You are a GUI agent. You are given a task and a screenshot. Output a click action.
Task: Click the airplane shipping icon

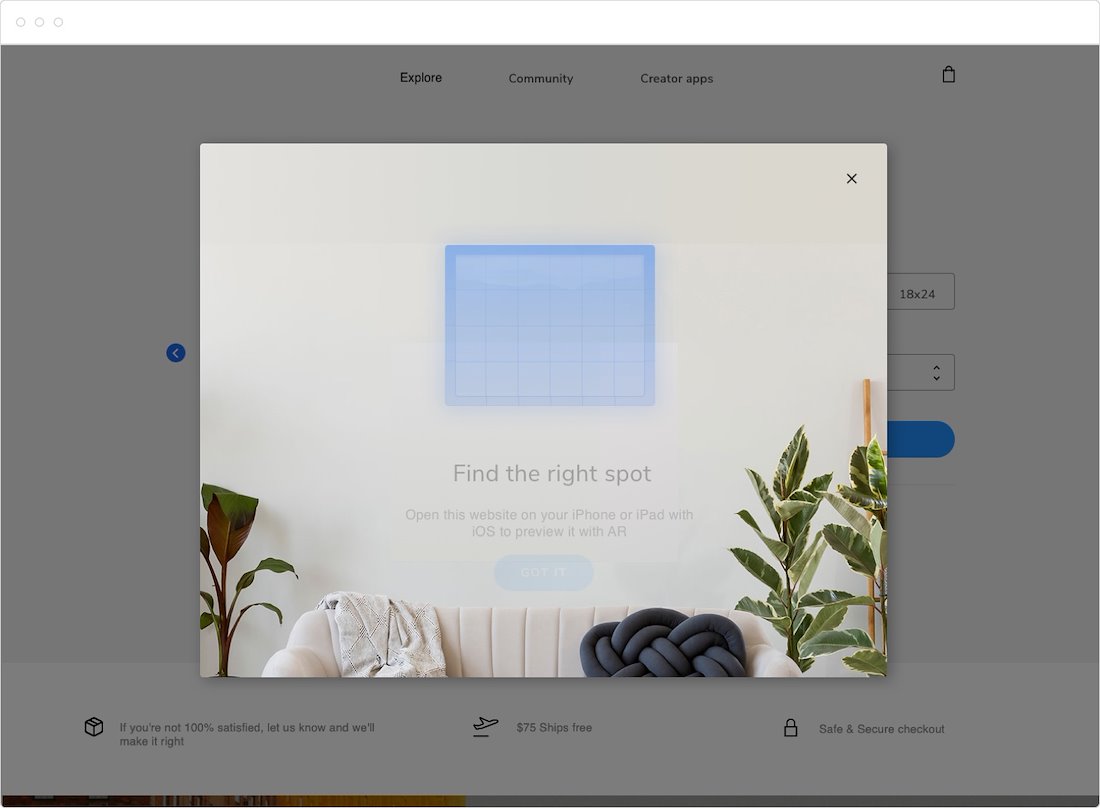(486, 727)
